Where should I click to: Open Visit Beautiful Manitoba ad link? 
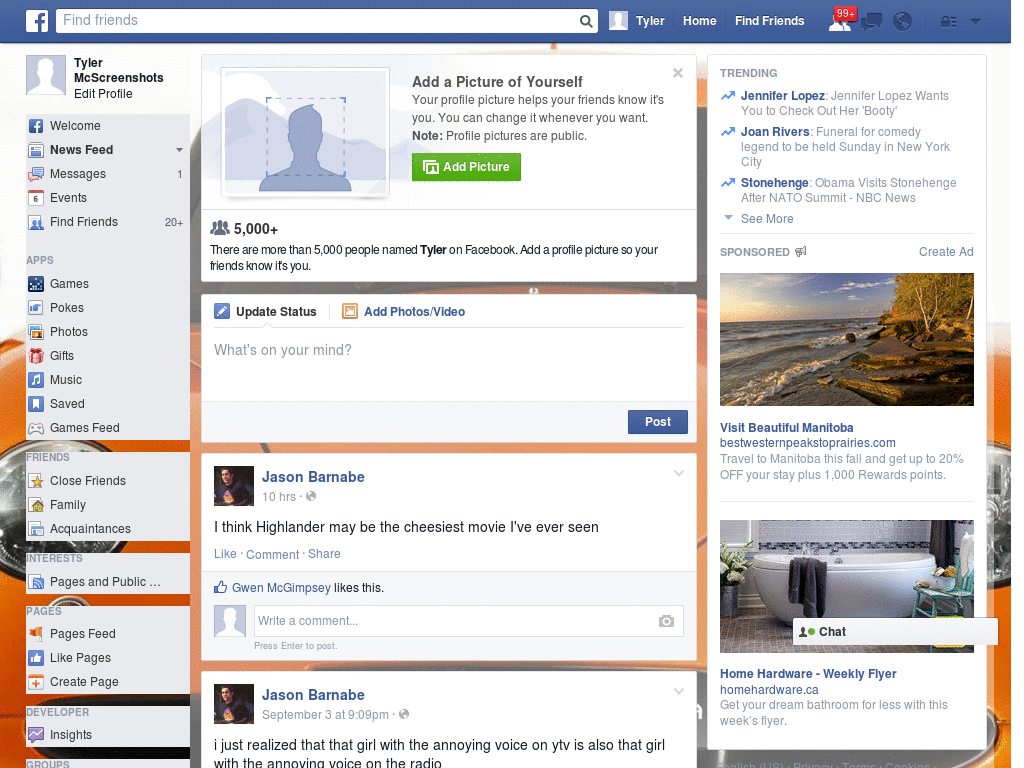(786, 428)
